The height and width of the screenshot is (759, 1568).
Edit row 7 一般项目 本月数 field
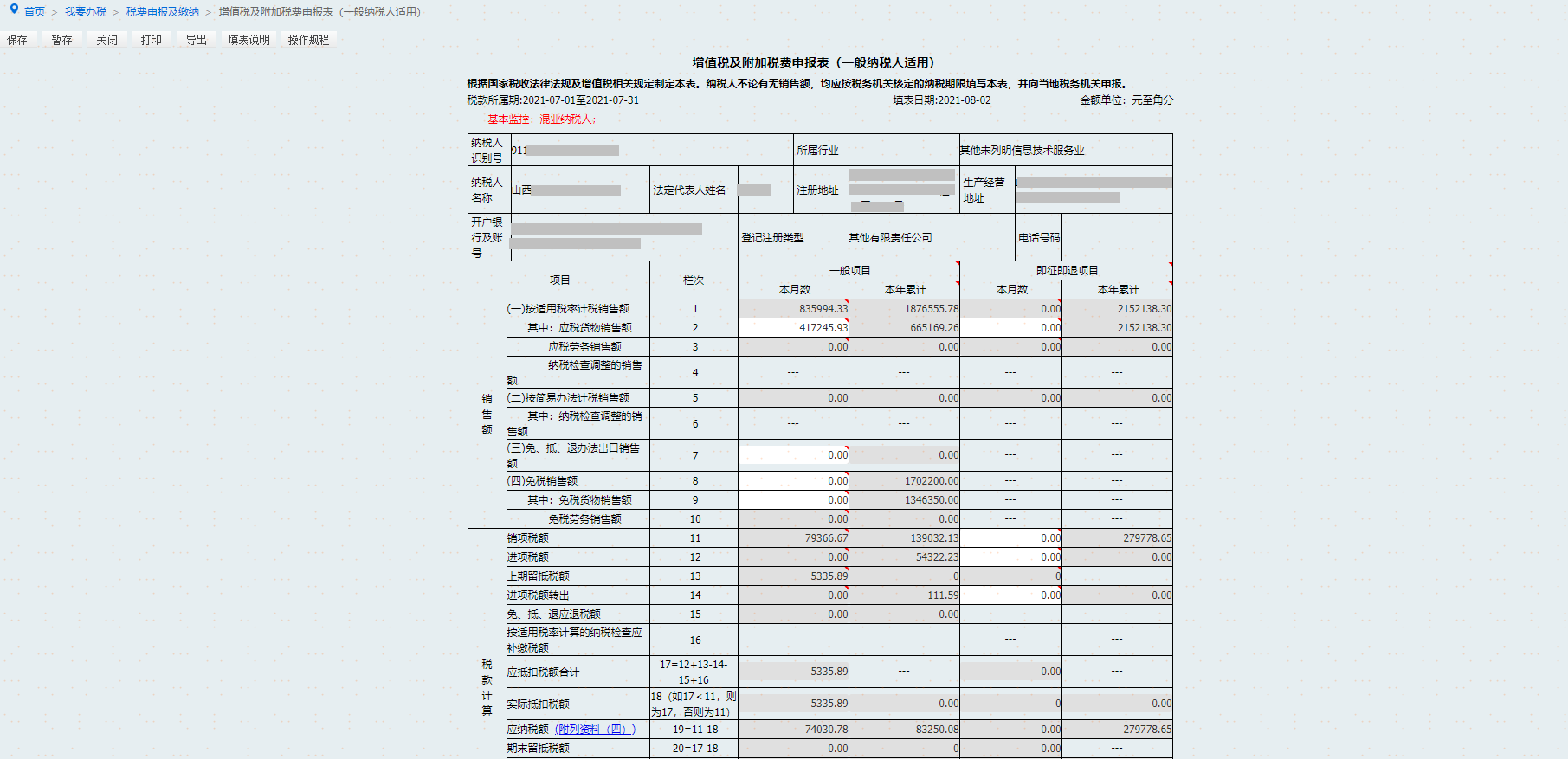click(793, 455)
